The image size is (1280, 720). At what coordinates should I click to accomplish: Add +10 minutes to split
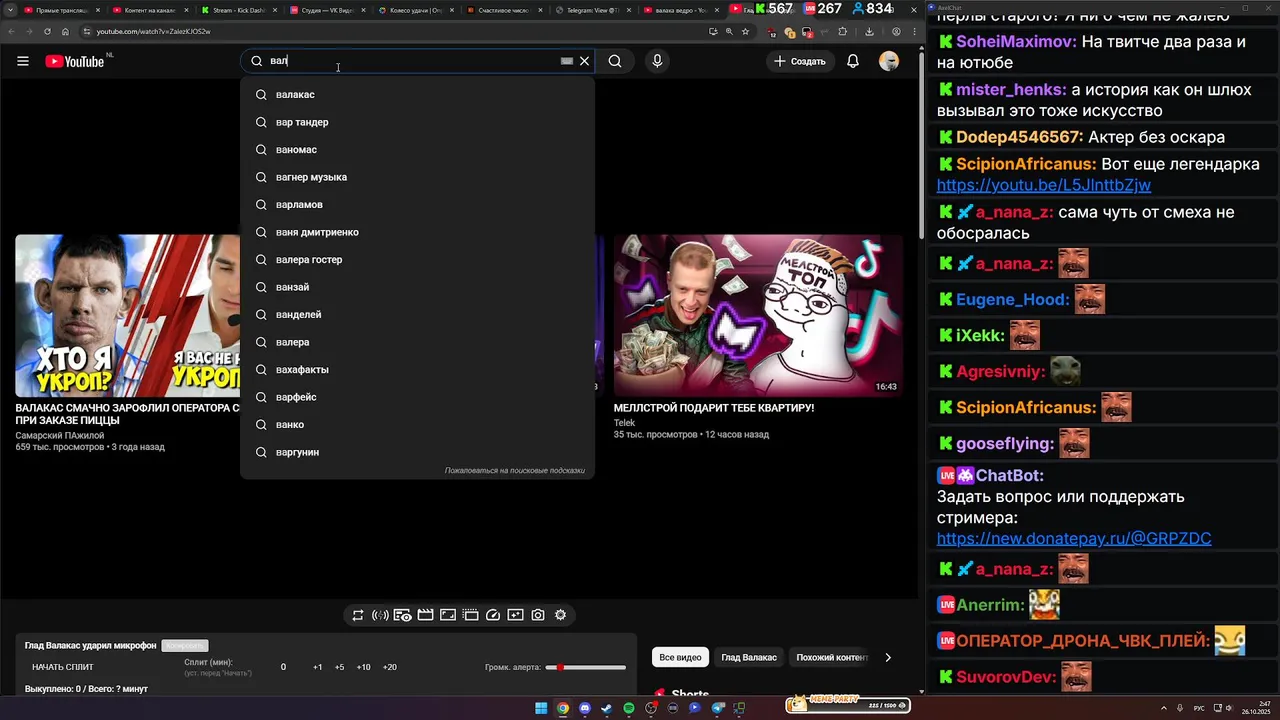pyautogui.click(x=363, y=667)
